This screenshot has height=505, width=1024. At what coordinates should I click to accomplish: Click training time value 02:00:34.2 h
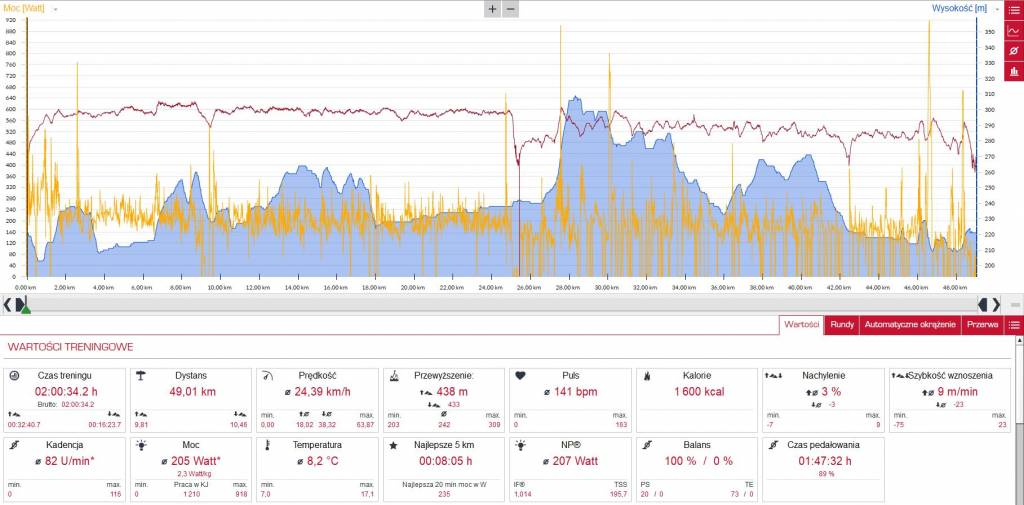pyautogui.click(x=66, y=392)
